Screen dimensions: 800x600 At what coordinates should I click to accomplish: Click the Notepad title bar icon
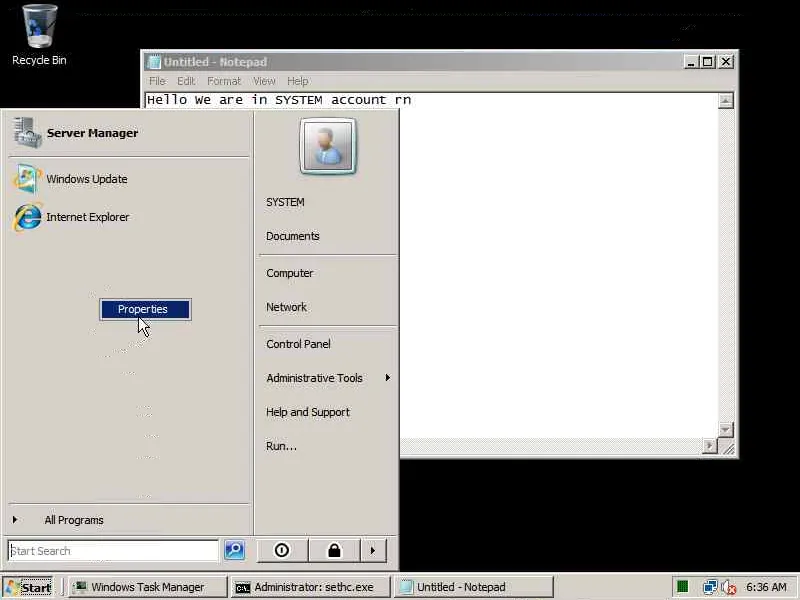tap(154, 62)
